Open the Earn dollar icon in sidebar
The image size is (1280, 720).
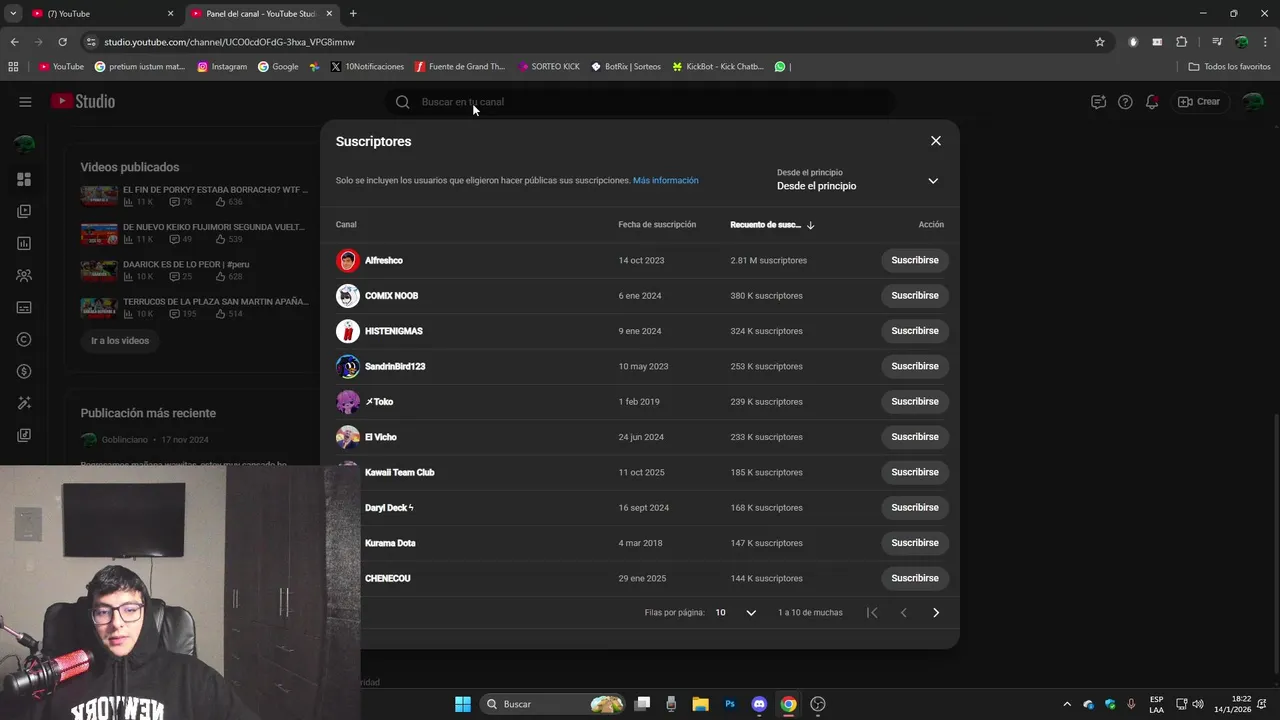(x=24, y=371)
